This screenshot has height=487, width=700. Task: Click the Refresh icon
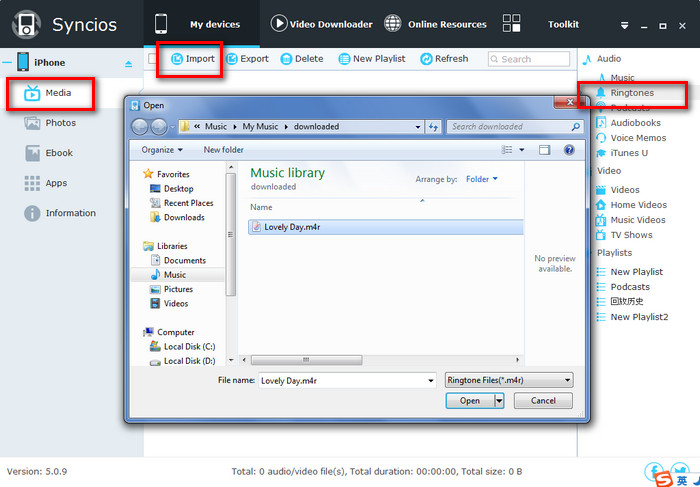pyautogui.click(x=426, y=59)
